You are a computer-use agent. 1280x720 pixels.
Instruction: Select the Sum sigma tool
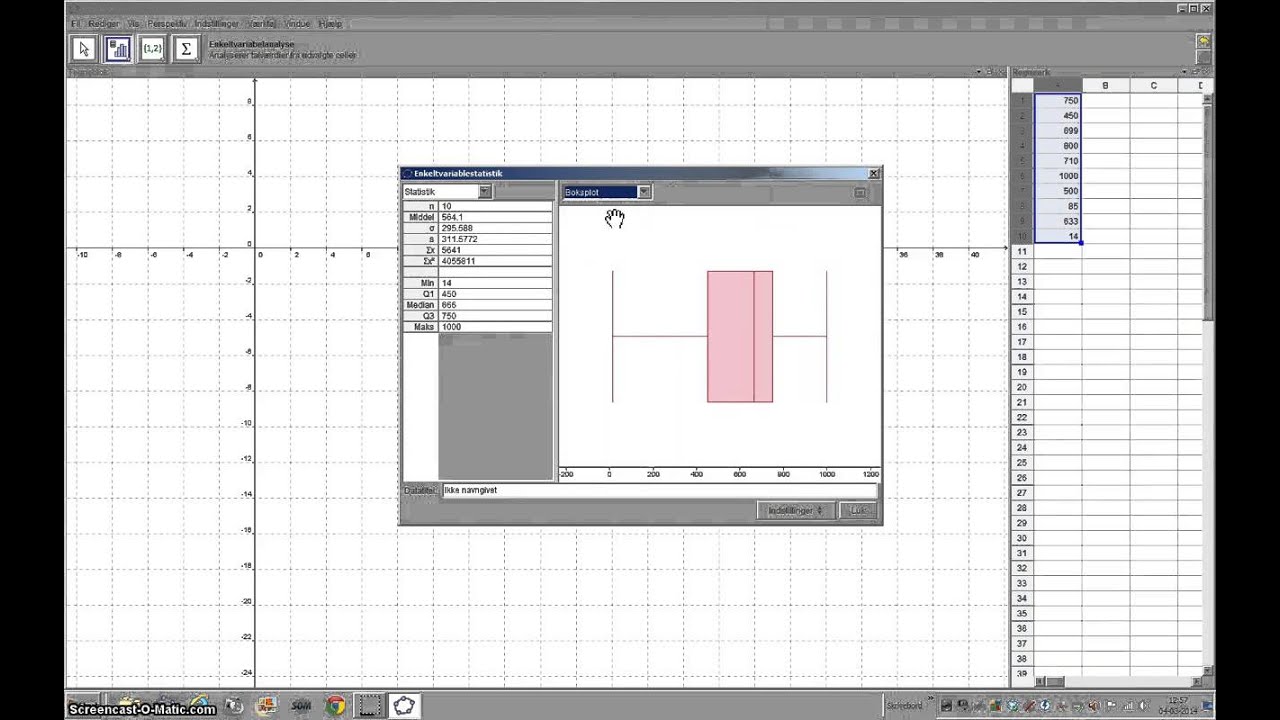186,49
